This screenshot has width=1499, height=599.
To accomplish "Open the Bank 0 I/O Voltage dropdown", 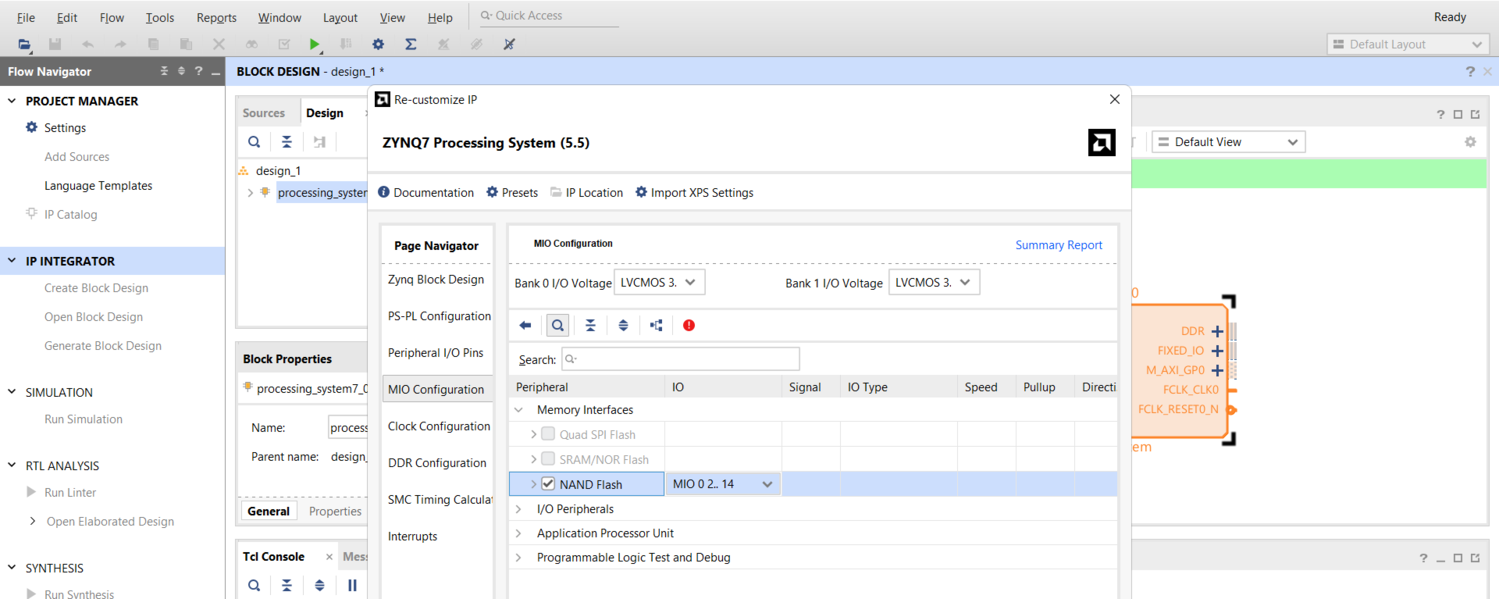I will pos(659,282).
